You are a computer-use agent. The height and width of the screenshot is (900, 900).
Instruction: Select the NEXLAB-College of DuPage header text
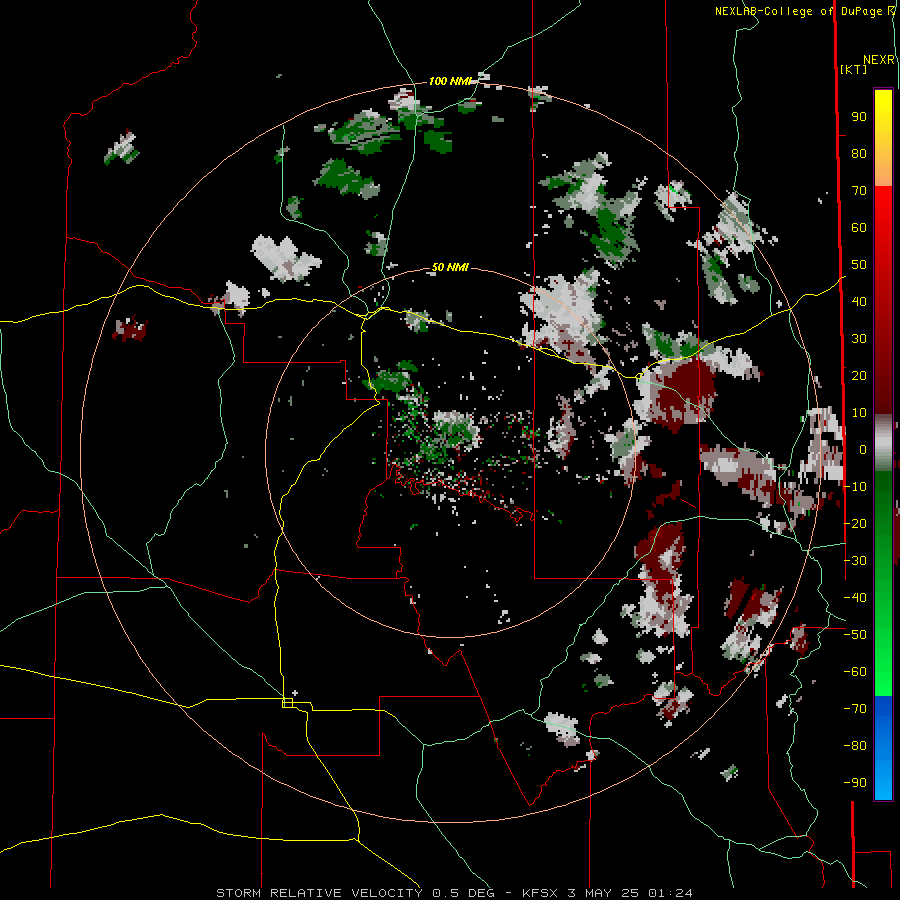(x=800, y=11)
